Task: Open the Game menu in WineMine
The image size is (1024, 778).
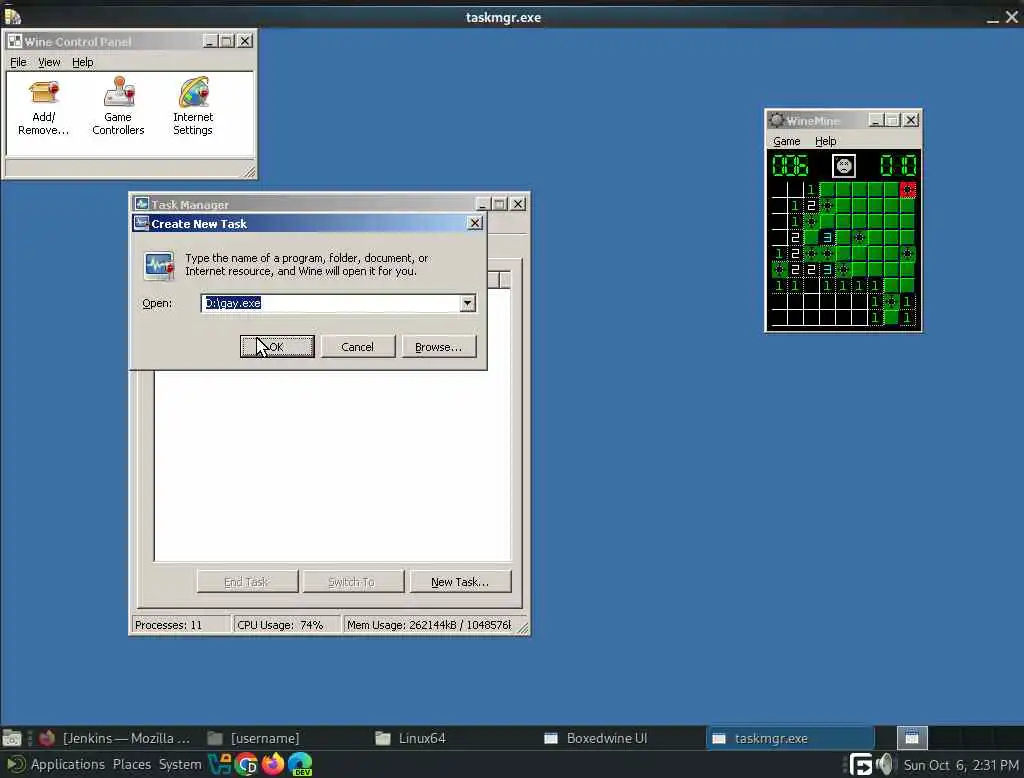Action: (786, 141)
